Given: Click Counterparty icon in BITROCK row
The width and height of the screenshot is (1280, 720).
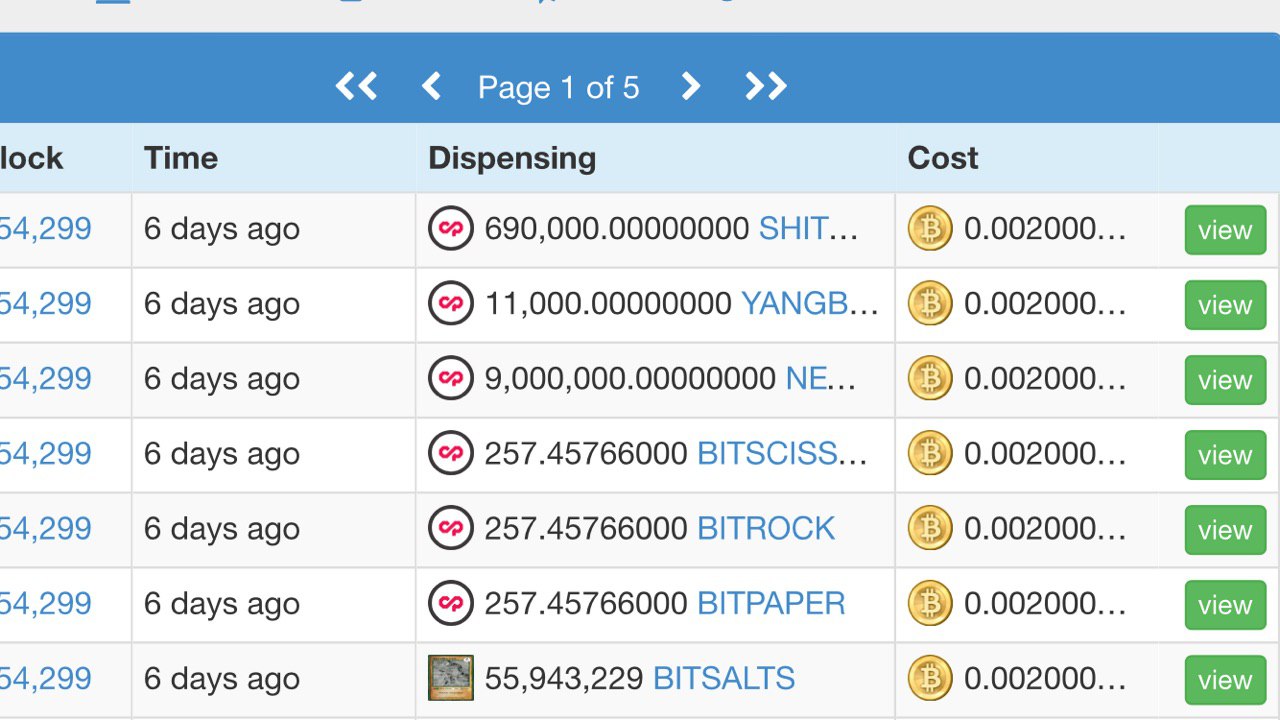Looking at the screenshot, I should point(451,529).
